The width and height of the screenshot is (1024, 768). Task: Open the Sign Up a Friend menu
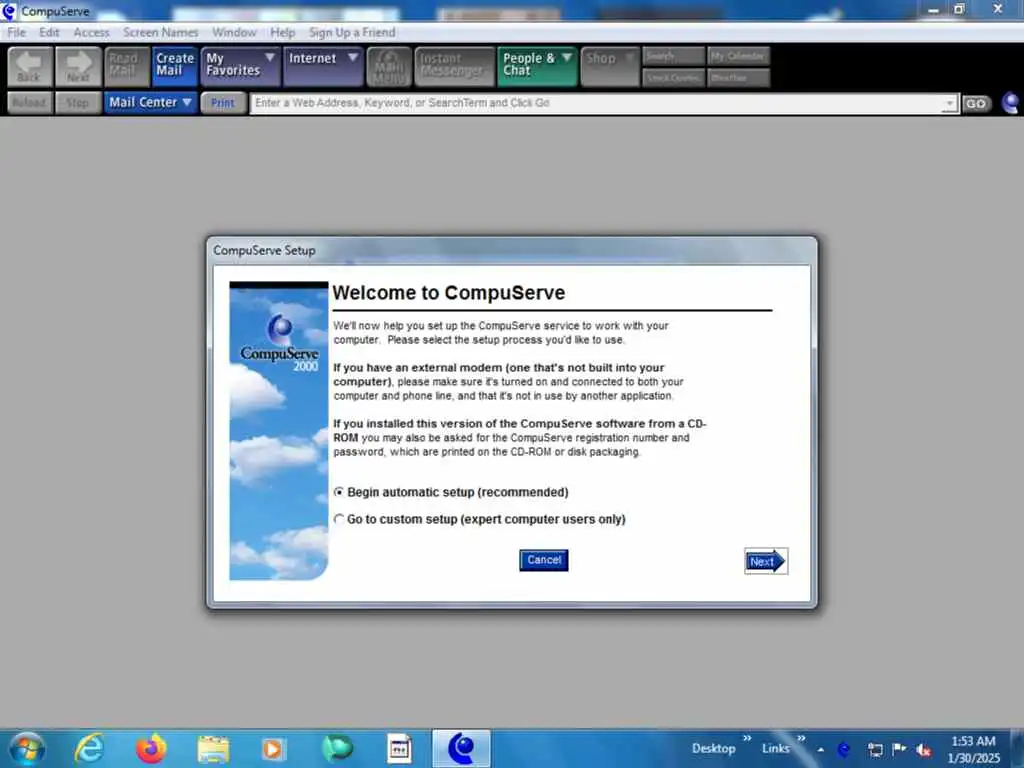click(352, 33)
